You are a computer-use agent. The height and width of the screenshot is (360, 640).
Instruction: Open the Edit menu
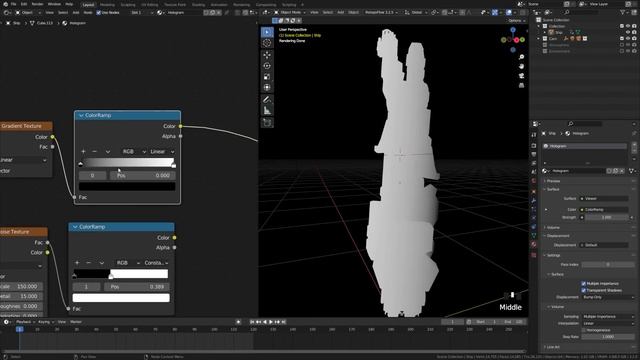pyautogui.click(x=24, y=4)
